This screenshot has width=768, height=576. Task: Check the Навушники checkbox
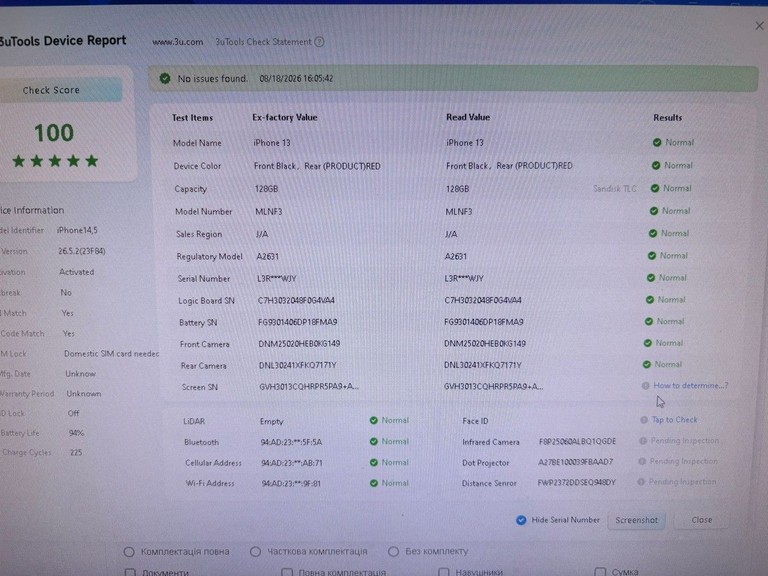pos(444,572)
